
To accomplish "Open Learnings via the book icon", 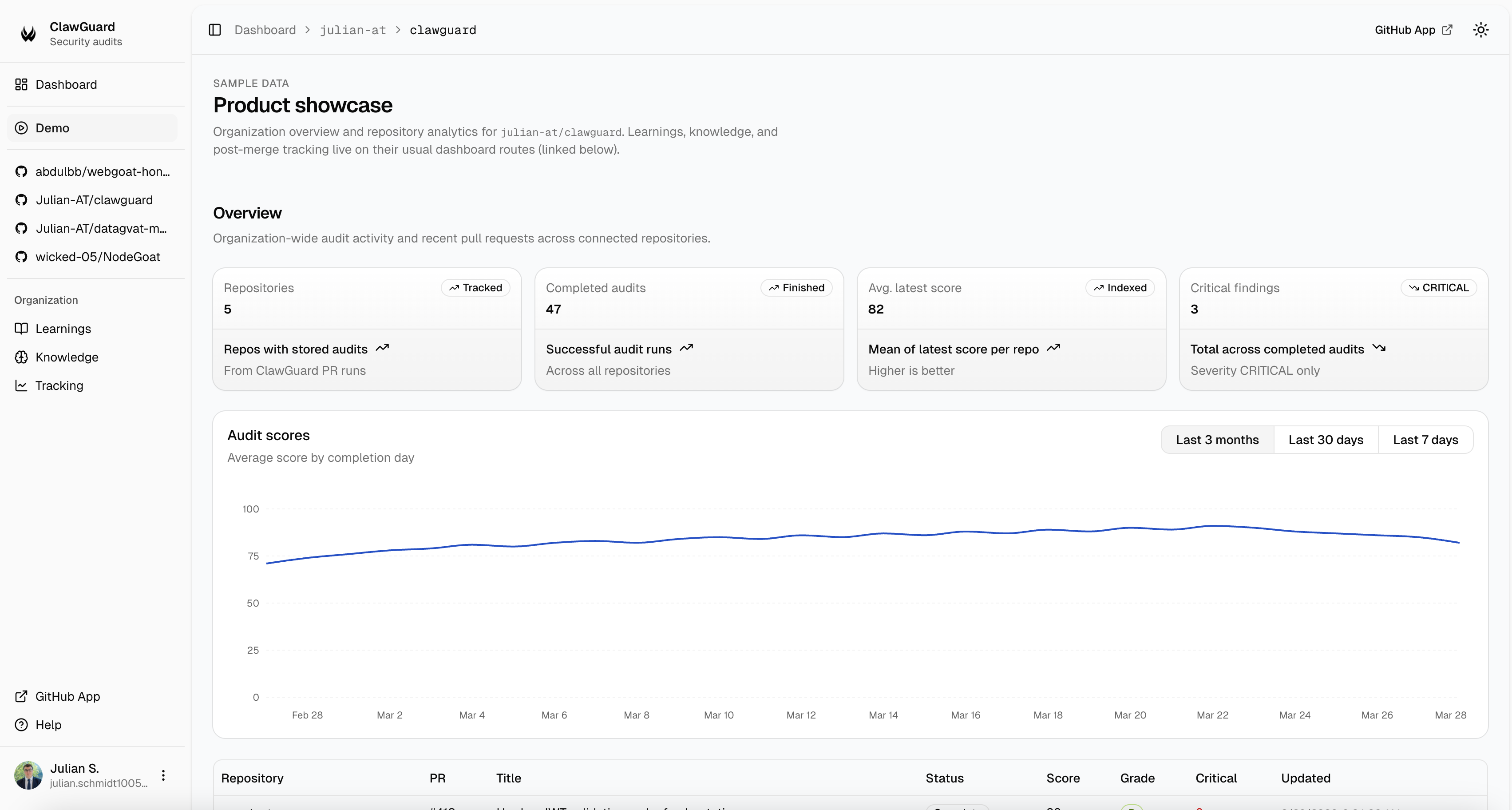I will pos(21,329).
